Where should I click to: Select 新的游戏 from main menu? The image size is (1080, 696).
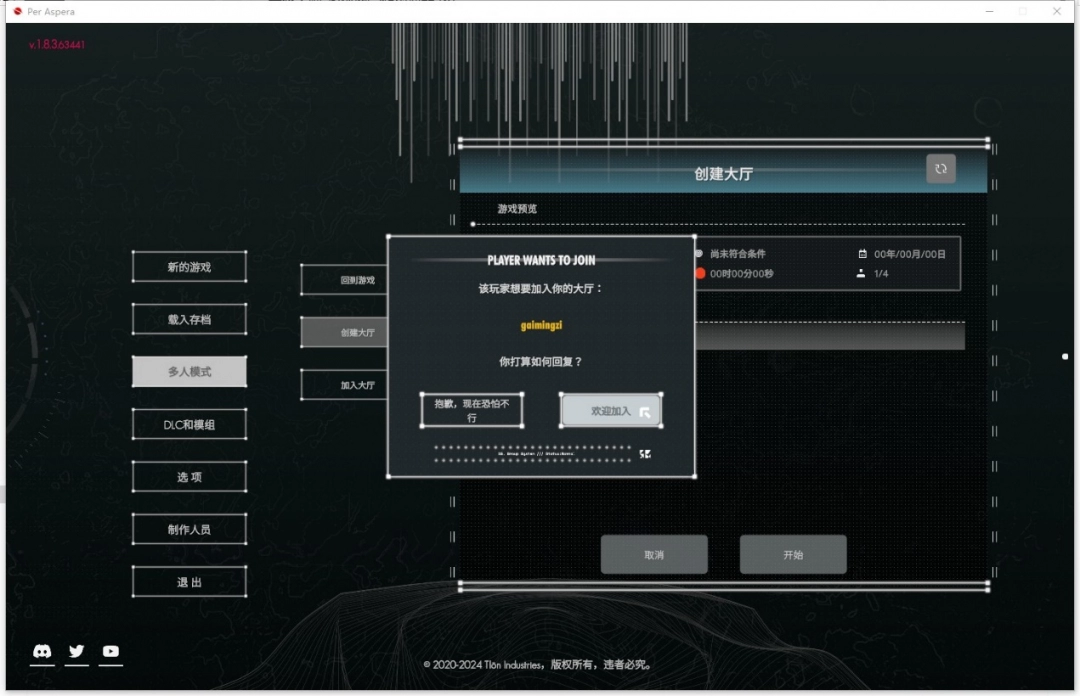[x=189, y=267]
